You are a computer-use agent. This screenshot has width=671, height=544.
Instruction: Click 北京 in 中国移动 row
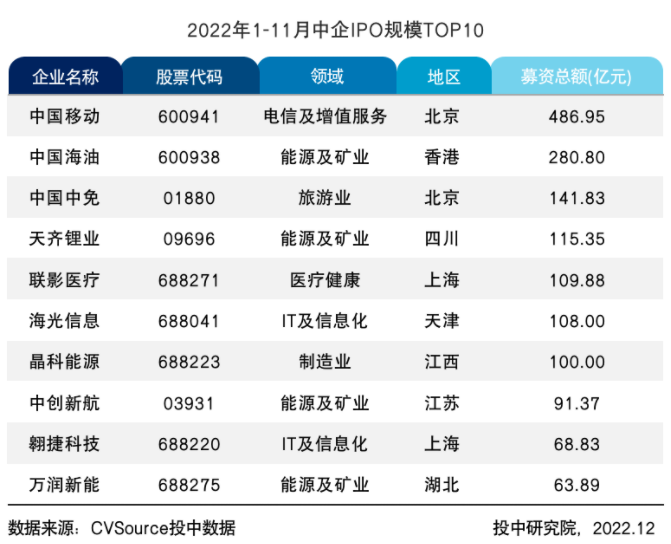click(x=442, y=116)
